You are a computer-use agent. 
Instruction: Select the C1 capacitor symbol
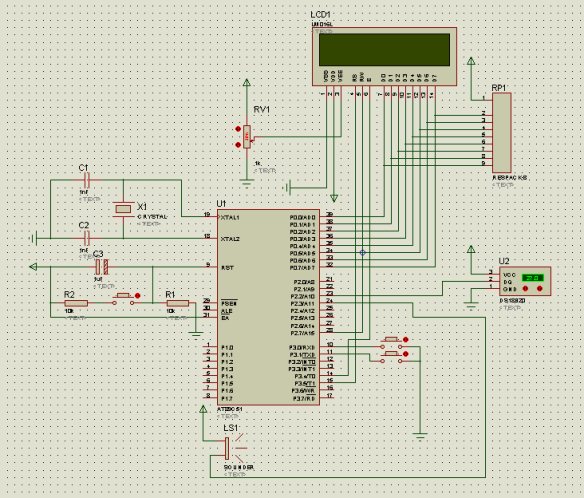86,180
